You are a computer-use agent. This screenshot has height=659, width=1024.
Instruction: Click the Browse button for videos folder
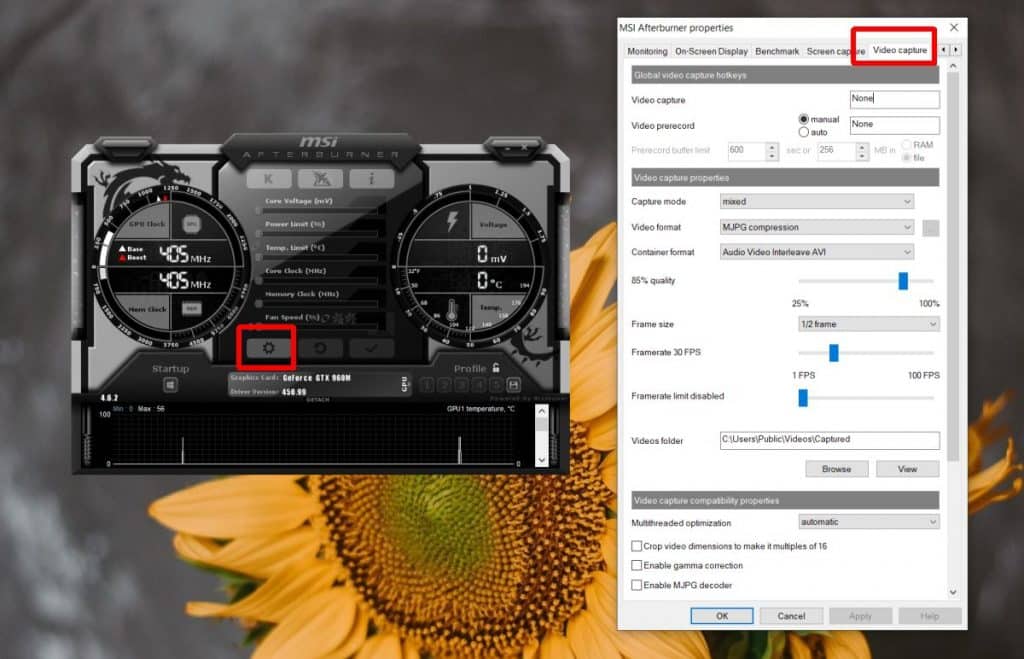pyautogui.click(x=836, y=468)
